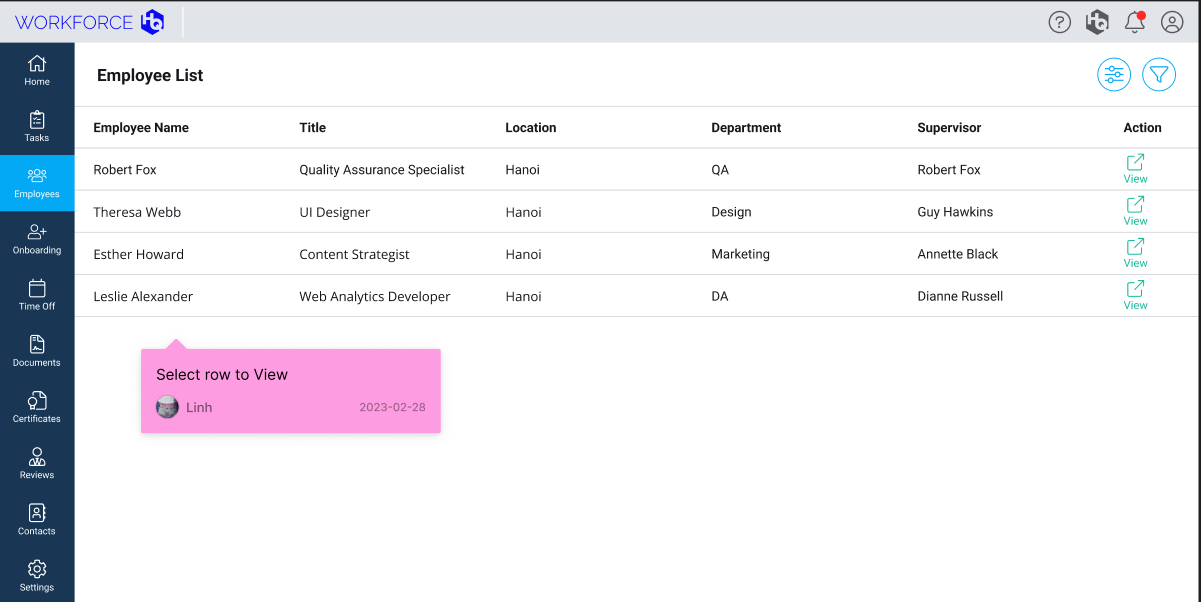Click the Workforce HQ logo

89,22
